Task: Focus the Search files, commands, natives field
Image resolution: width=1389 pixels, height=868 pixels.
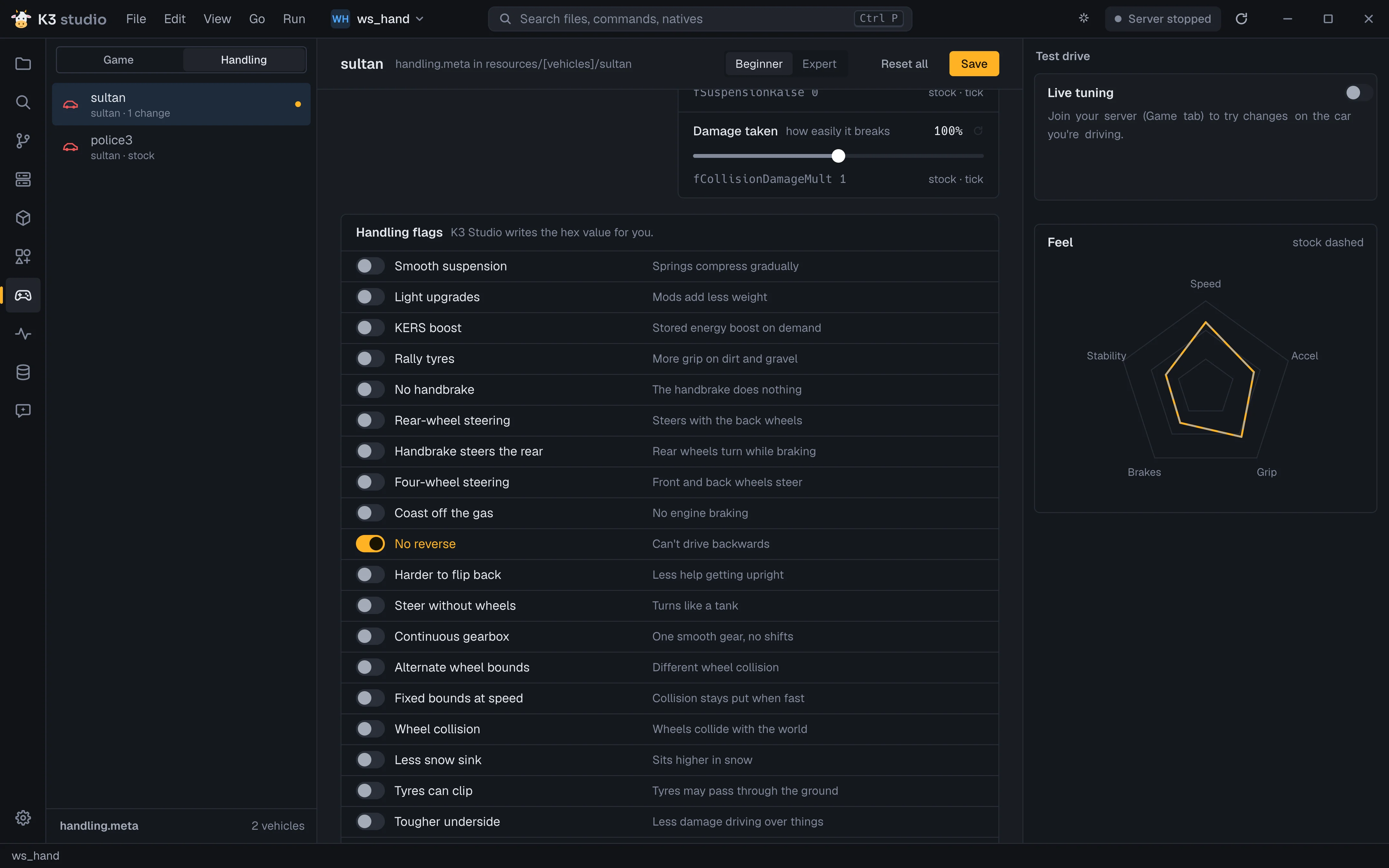Action: click(x=700, y=19)
